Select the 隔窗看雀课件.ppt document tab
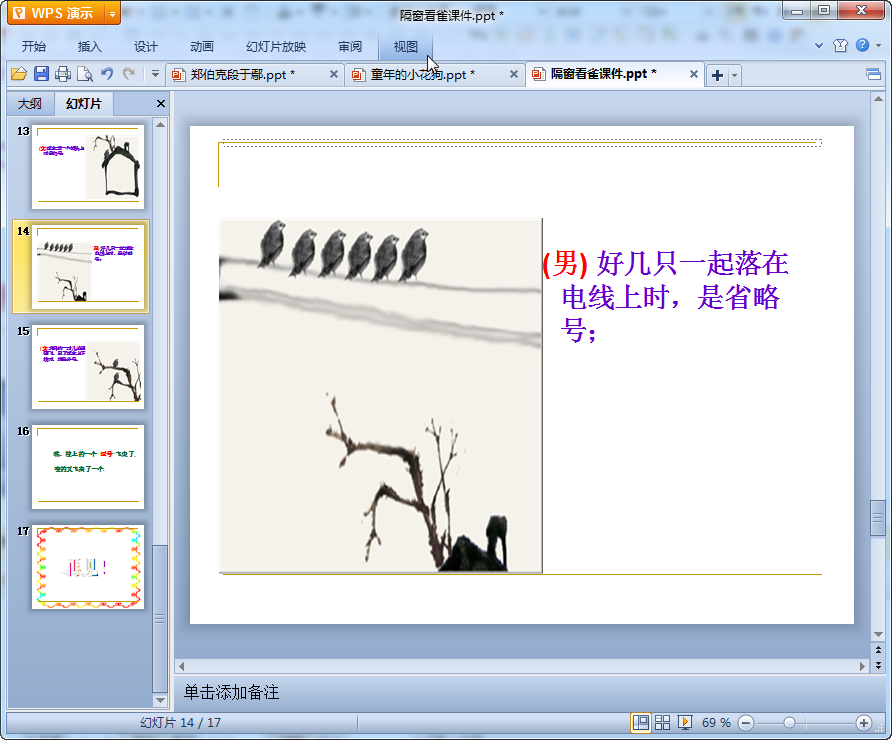892x740 pixels. (603, 74)
